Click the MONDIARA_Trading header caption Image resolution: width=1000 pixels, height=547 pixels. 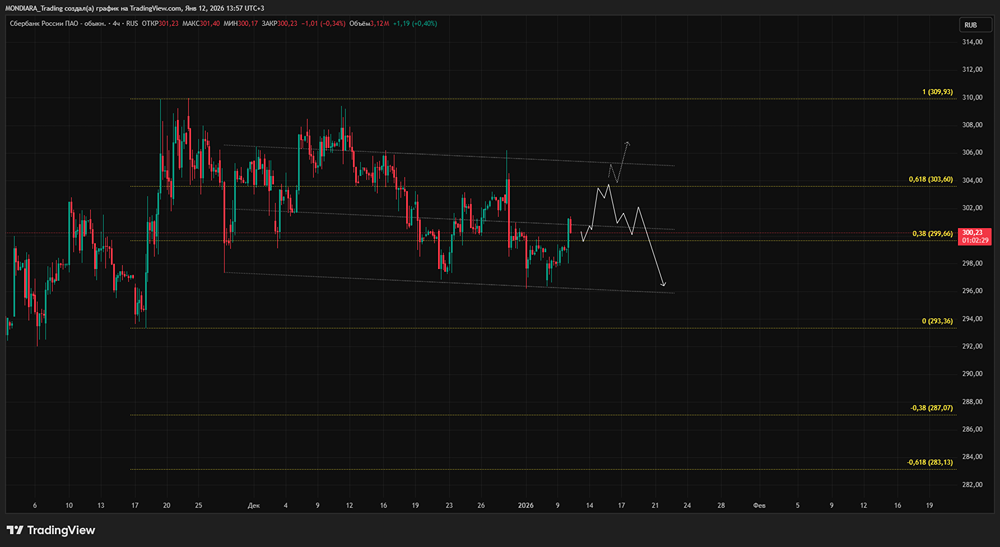point(135,8)
